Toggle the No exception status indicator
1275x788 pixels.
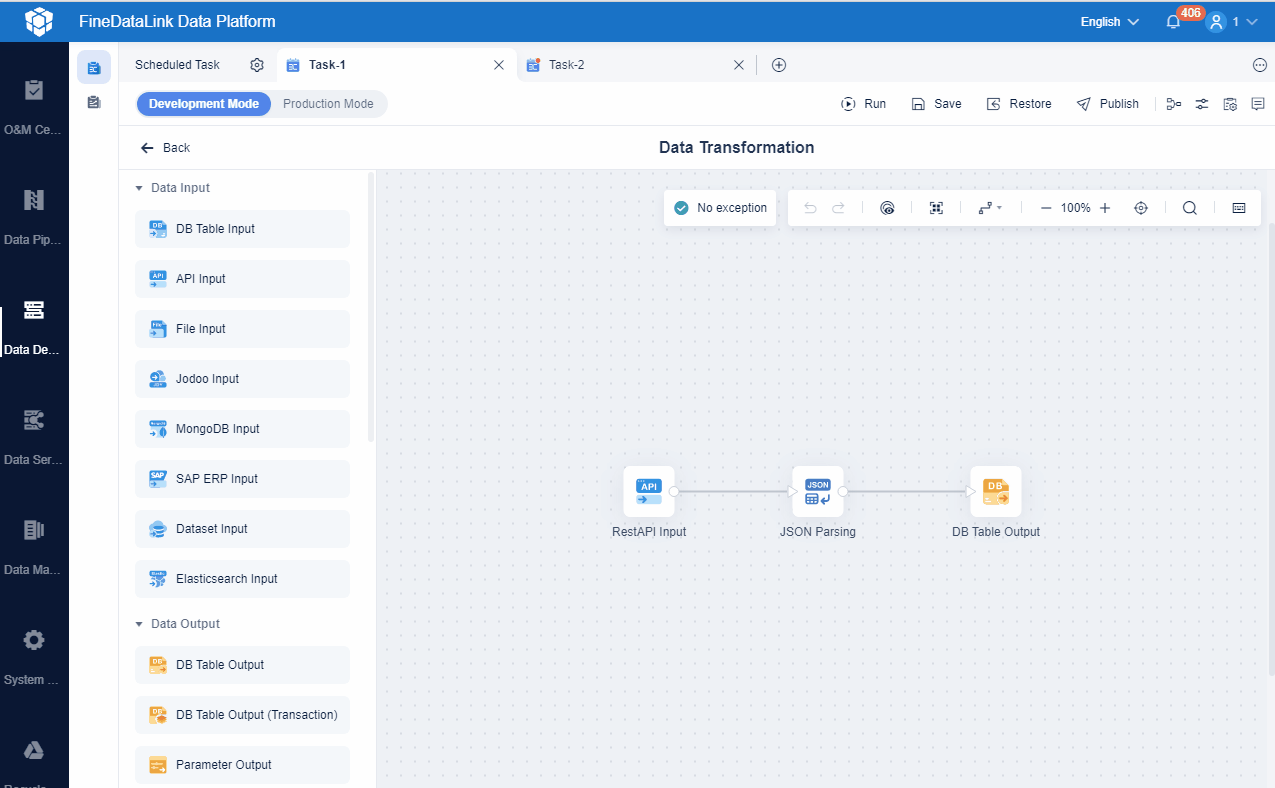point(719,207)
